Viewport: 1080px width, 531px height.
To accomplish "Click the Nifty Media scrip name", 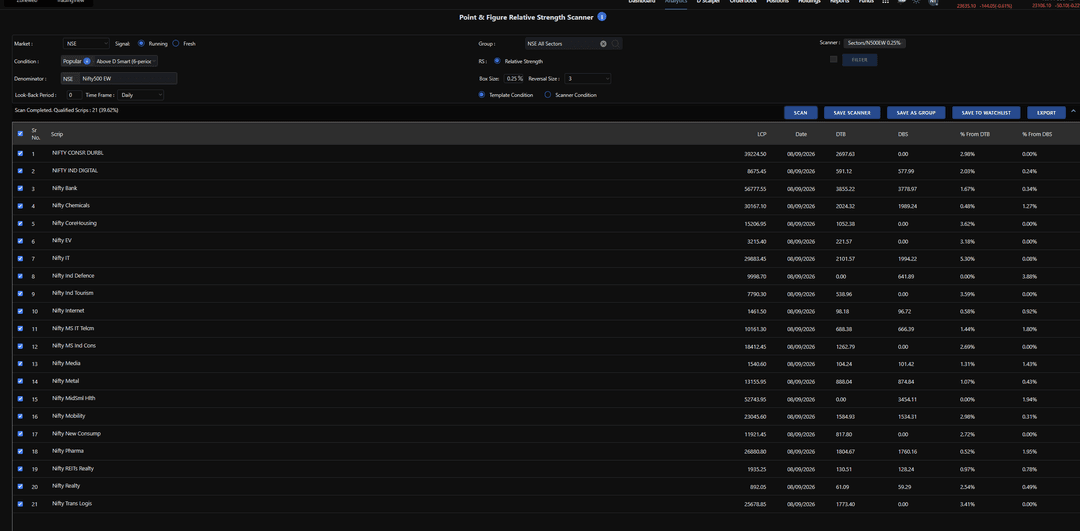I will click(66, 363).
